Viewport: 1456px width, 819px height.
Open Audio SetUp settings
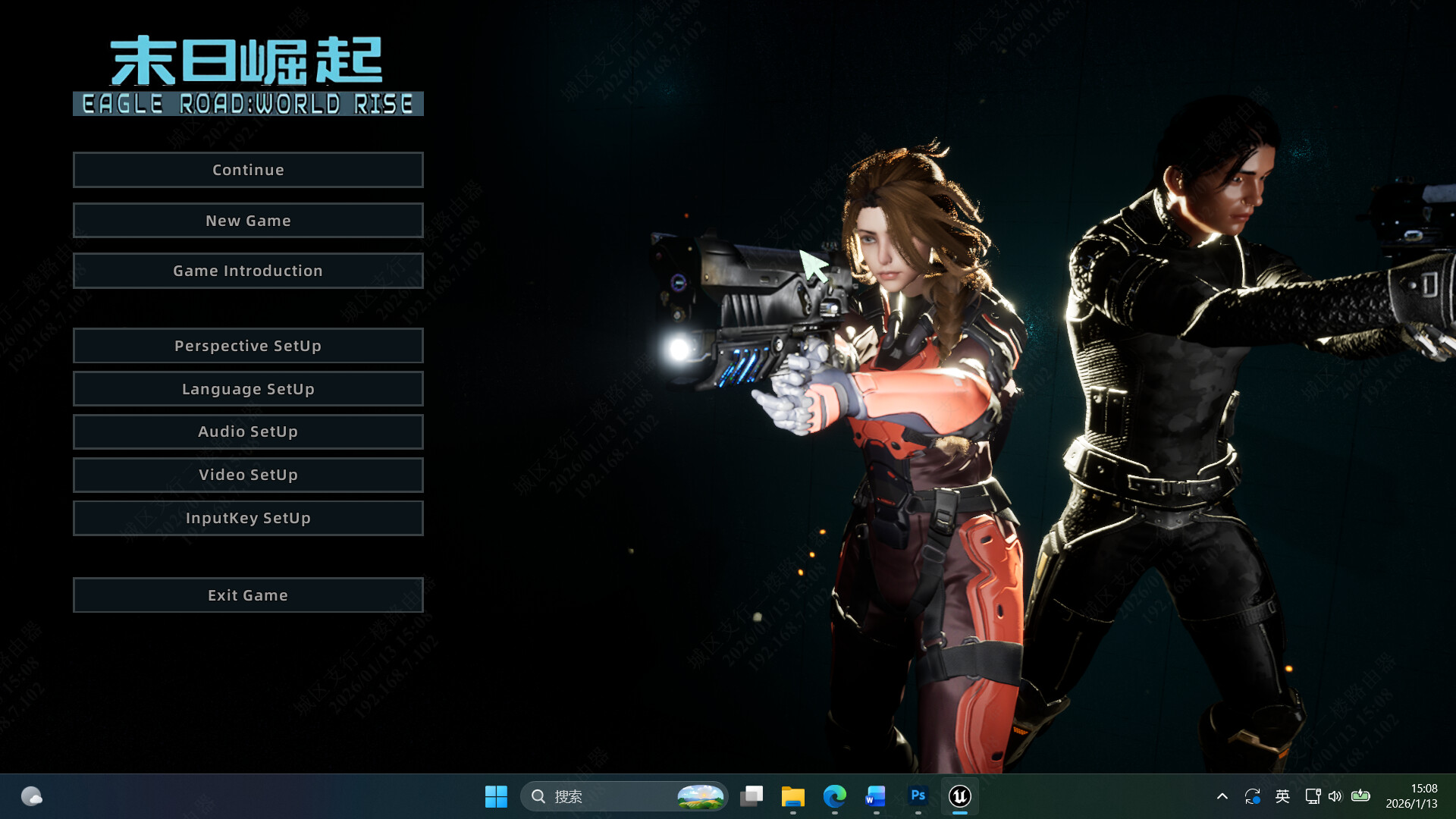pos(248,431)
